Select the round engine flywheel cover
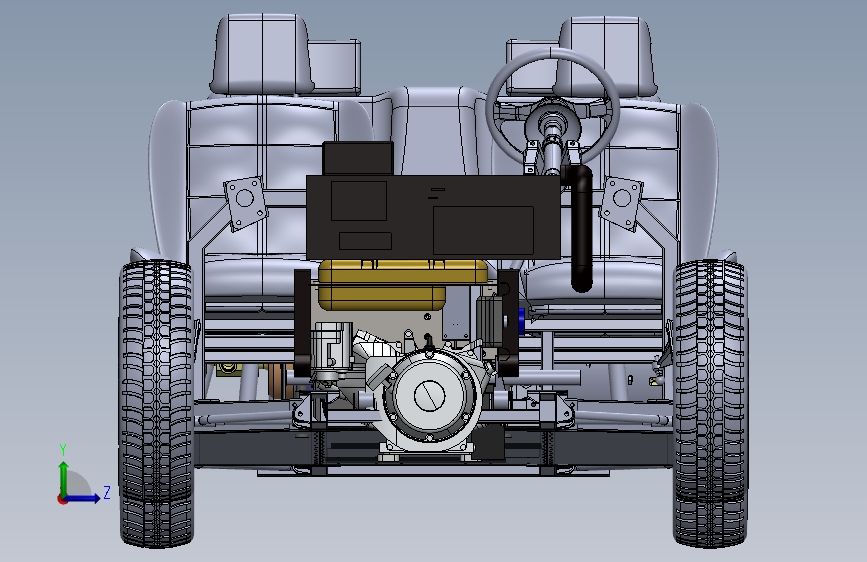867x562 pixels. coord(430,396)
